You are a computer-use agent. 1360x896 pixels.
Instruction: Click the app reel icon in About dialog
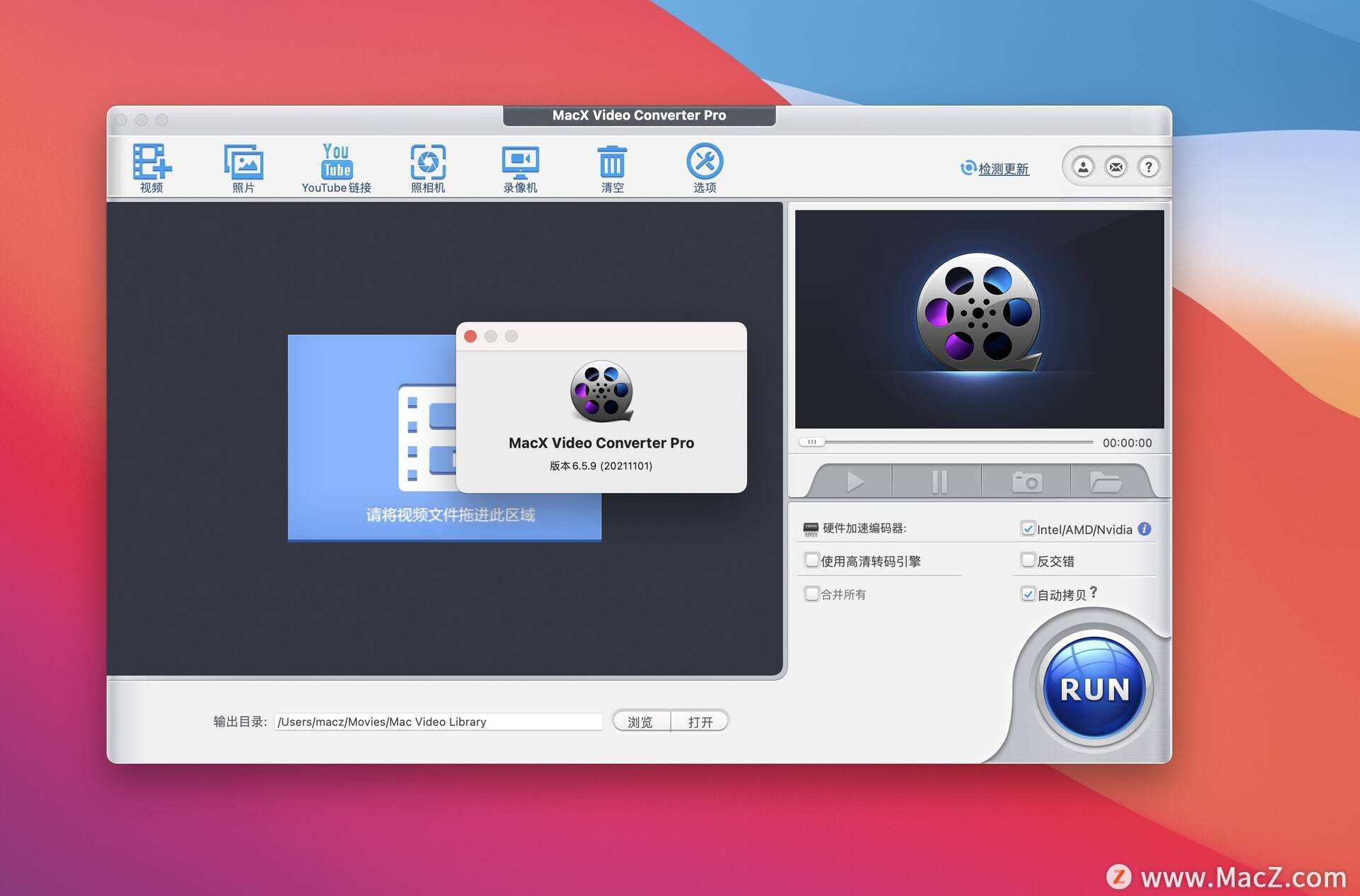[601, 390]
